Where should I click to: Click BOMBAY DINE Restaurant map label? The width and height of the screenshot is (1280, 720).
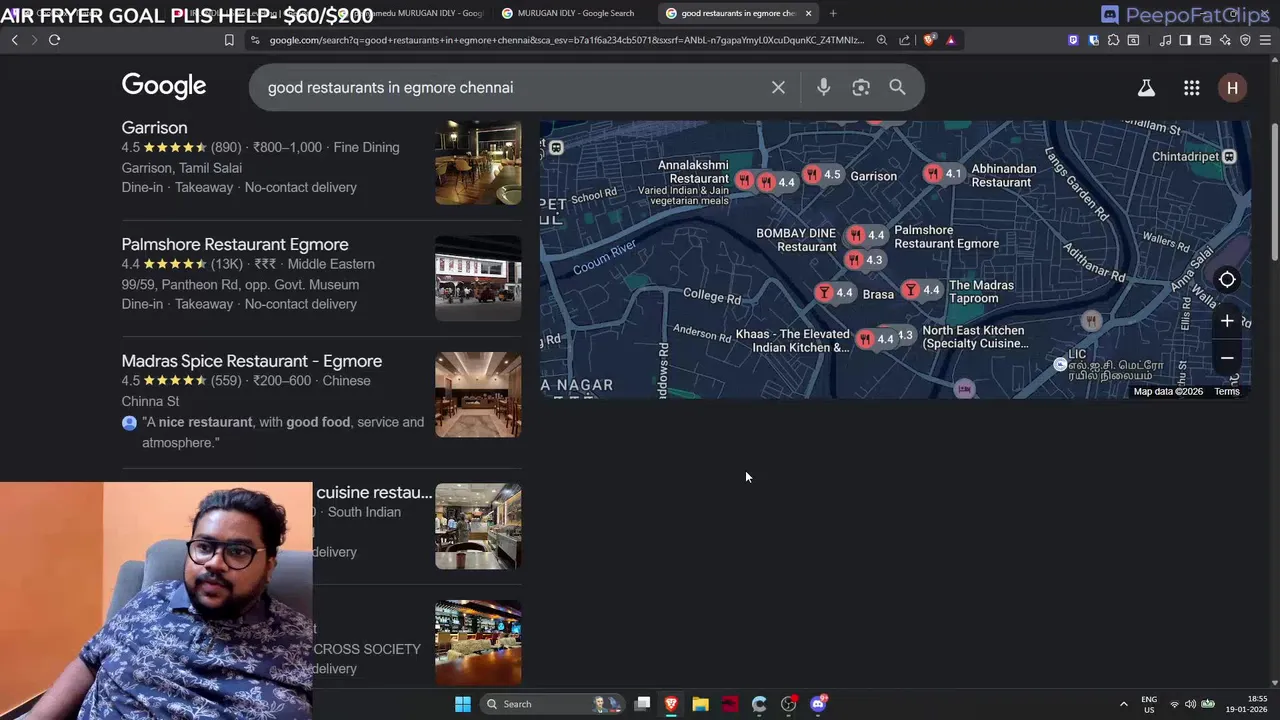796,240
